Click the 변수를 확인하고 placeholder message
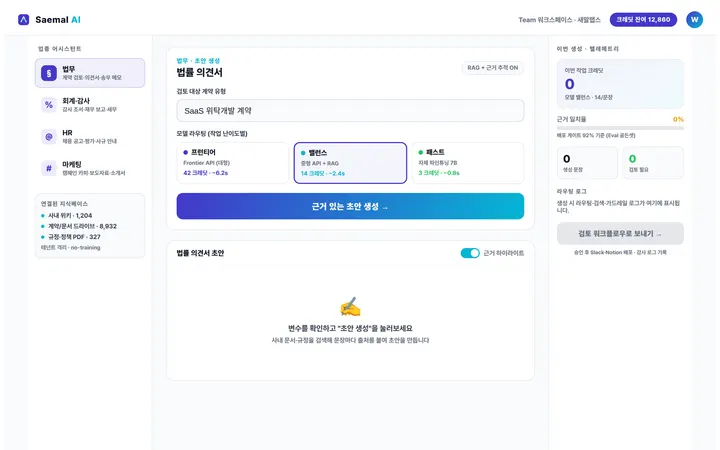The height and width of the screenshot is (450, 720). pos(350,328)
